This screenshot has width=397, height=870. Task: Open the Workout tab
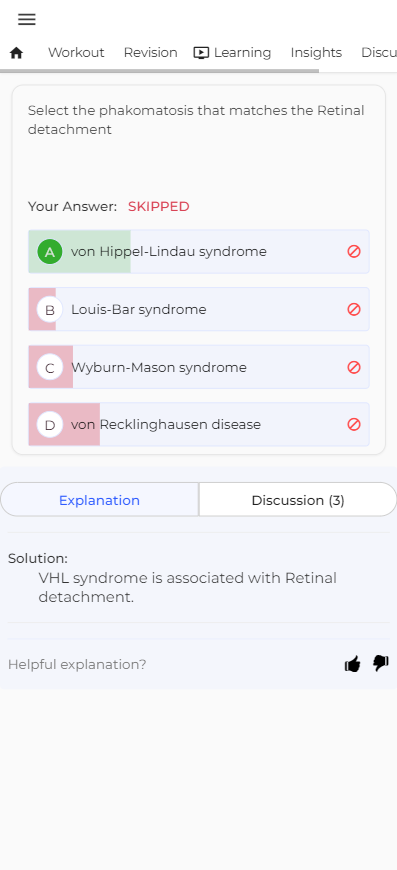coord(76,53)
